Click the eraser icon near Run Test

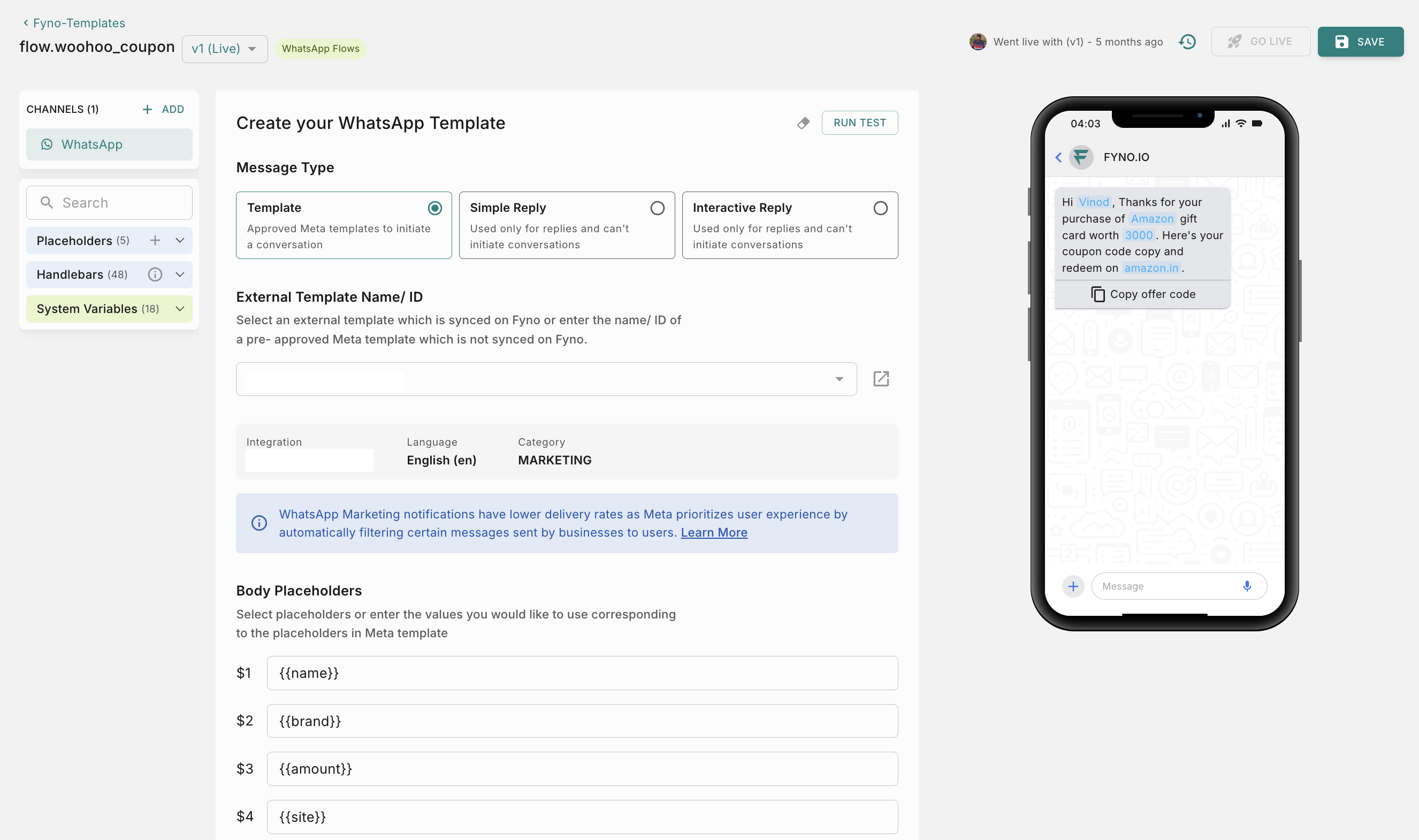(803, 123)
